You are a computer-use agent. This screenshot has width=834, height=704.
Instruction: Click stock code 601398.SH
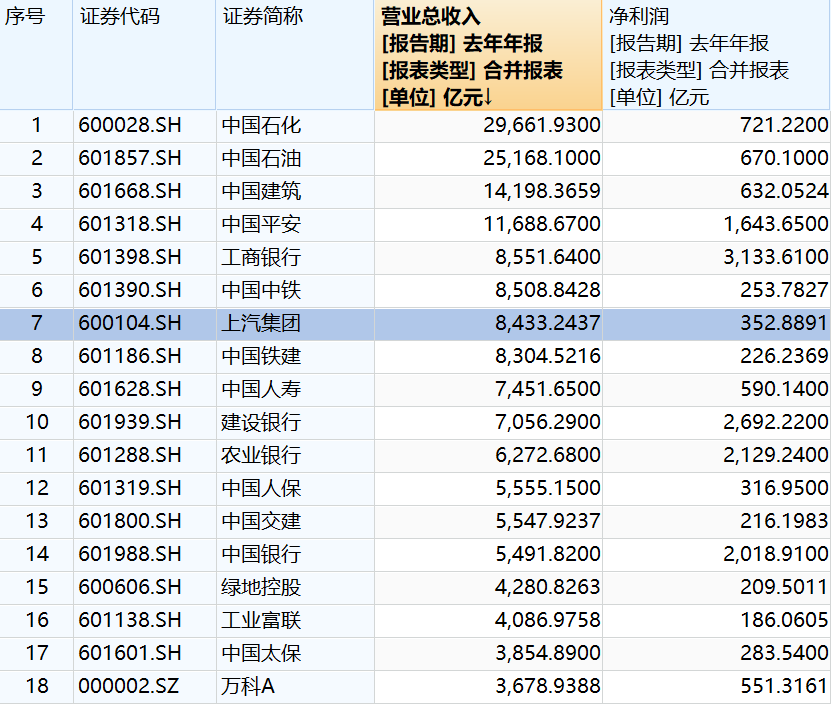(130, 257)
